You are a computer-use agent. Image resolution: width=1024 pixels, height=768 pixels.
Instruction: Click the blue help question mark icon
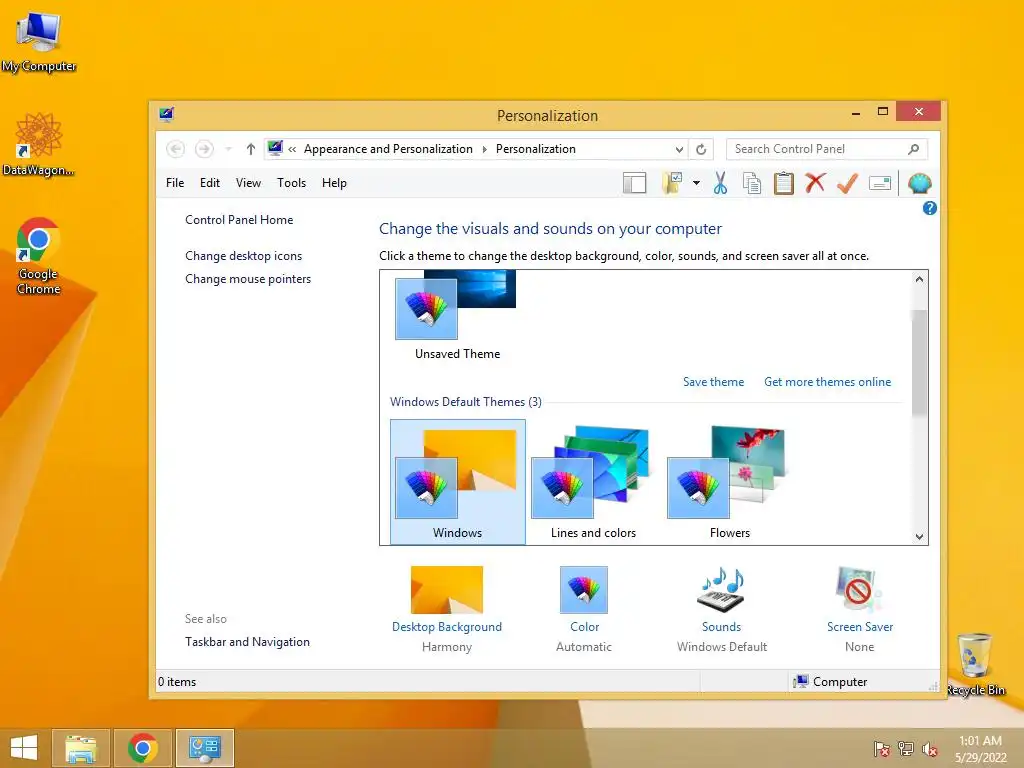929,208
